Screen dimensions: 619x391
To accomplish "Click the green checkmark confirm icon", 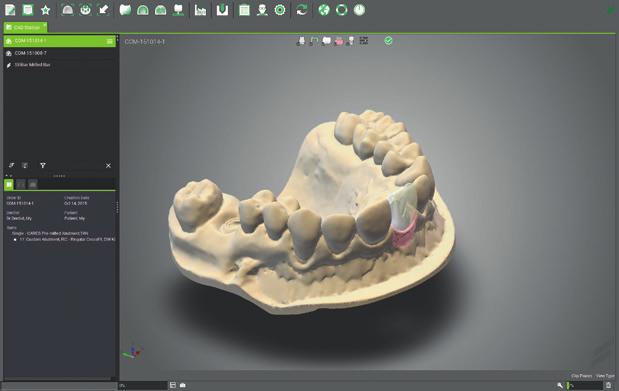I will (388, 41).
